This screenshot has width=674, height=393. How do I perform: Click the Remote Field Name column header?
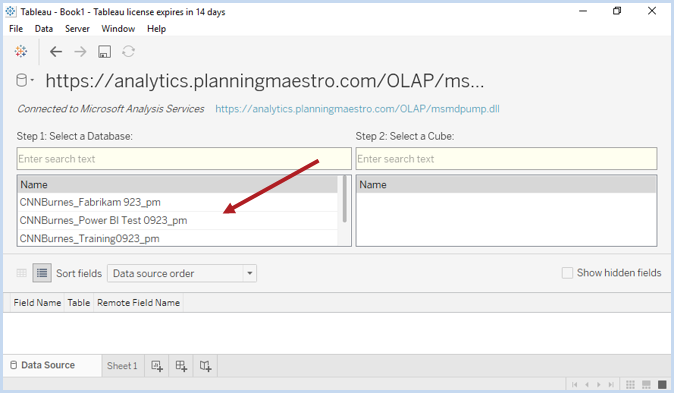click(x=138, y=303)
